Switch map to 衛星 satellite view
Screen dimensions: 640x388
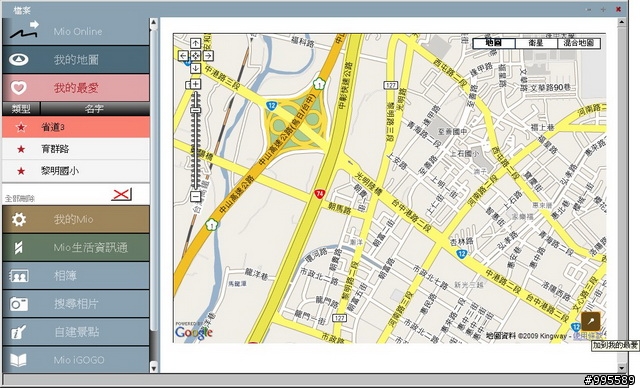pos(536,43)
